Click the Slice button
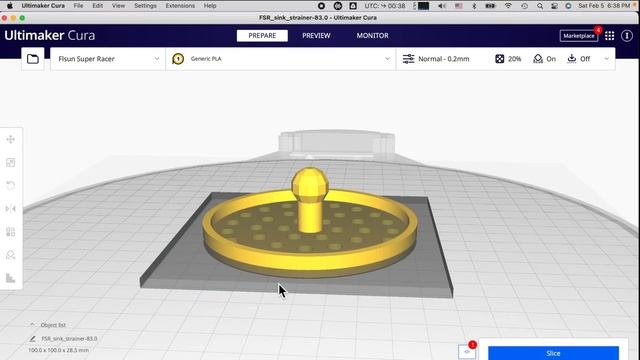Viewport: 640px width, 360px height. [x=553, y=353]
